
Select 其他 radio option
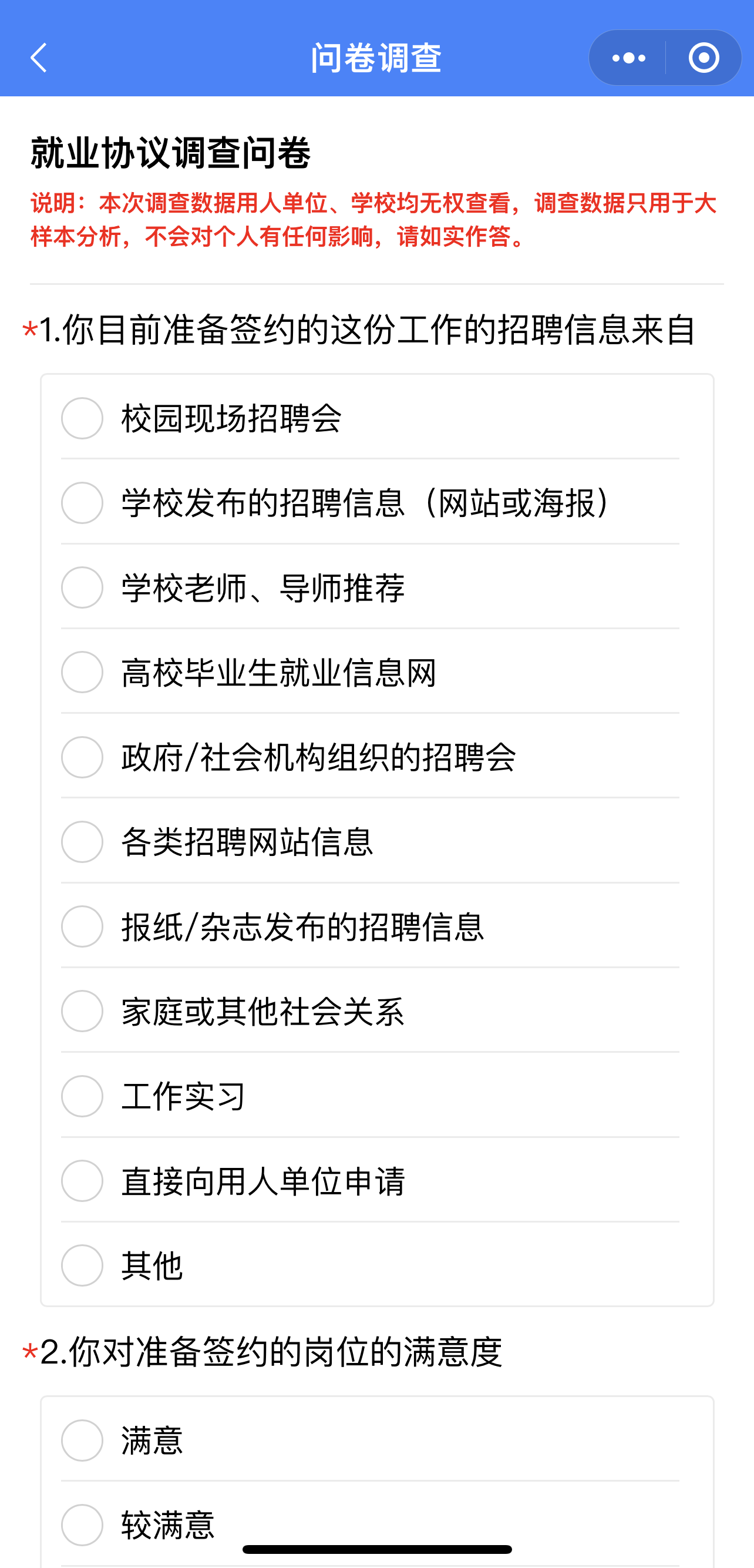82,1265
